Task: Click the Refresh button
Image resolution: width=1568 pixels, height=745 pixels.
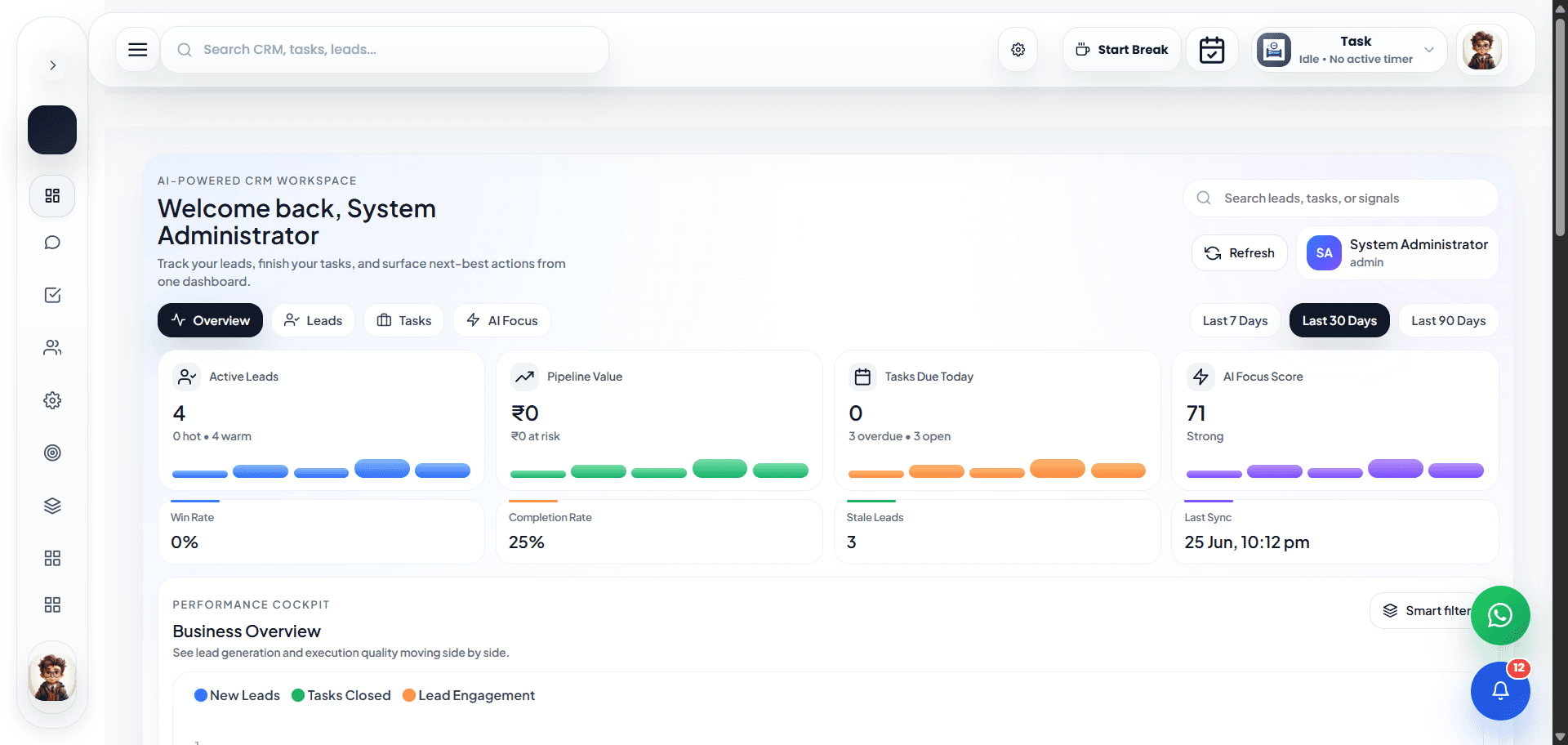Action: tap(1239, 253)
